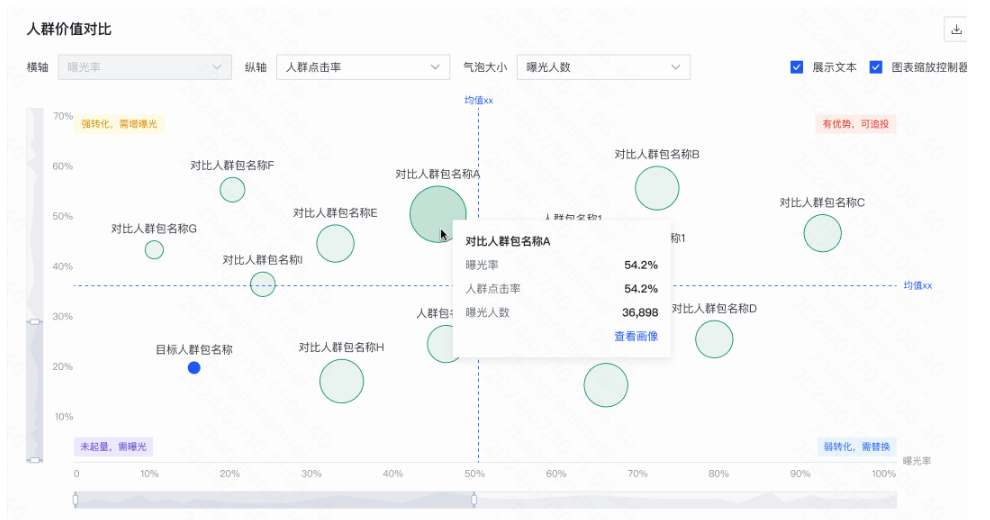
Task: Select the 对比人群包名称C bubble
Action: (822, 233)
